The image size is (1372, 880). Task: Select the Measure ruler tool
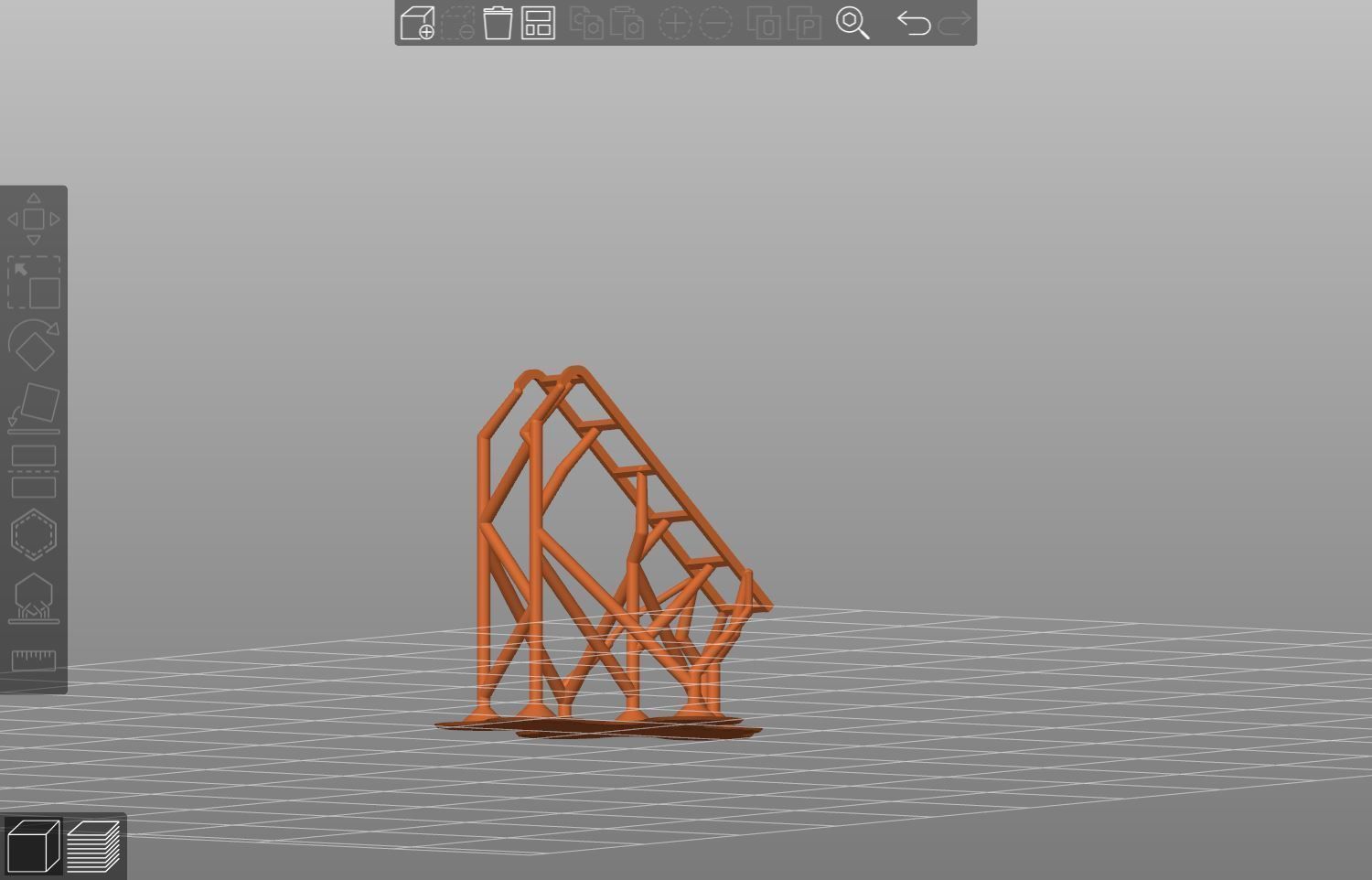point(34,660)
